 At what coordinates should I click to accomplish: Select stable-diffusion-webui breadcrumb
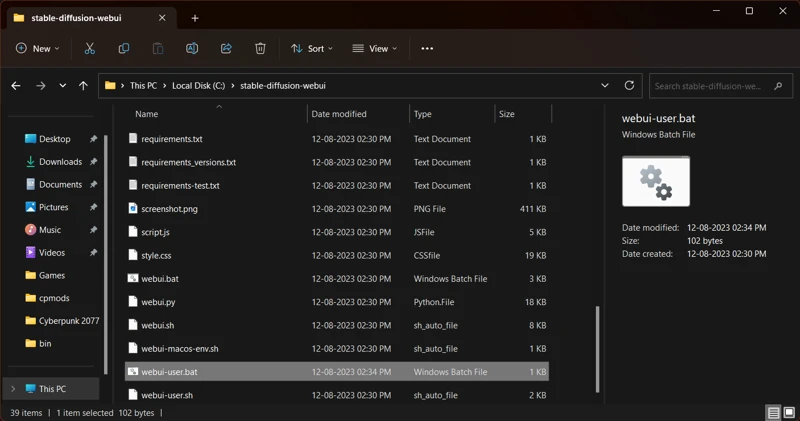click(x=283, y=86)
